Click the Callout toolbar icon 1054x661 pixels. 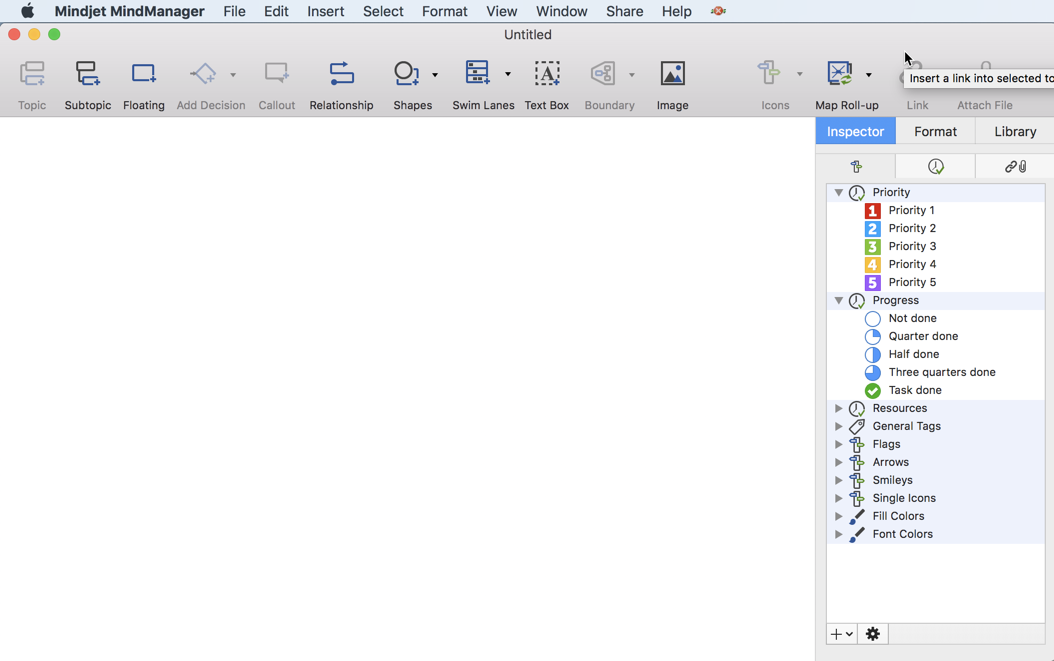pyautogui.click(x=276, y=74)
